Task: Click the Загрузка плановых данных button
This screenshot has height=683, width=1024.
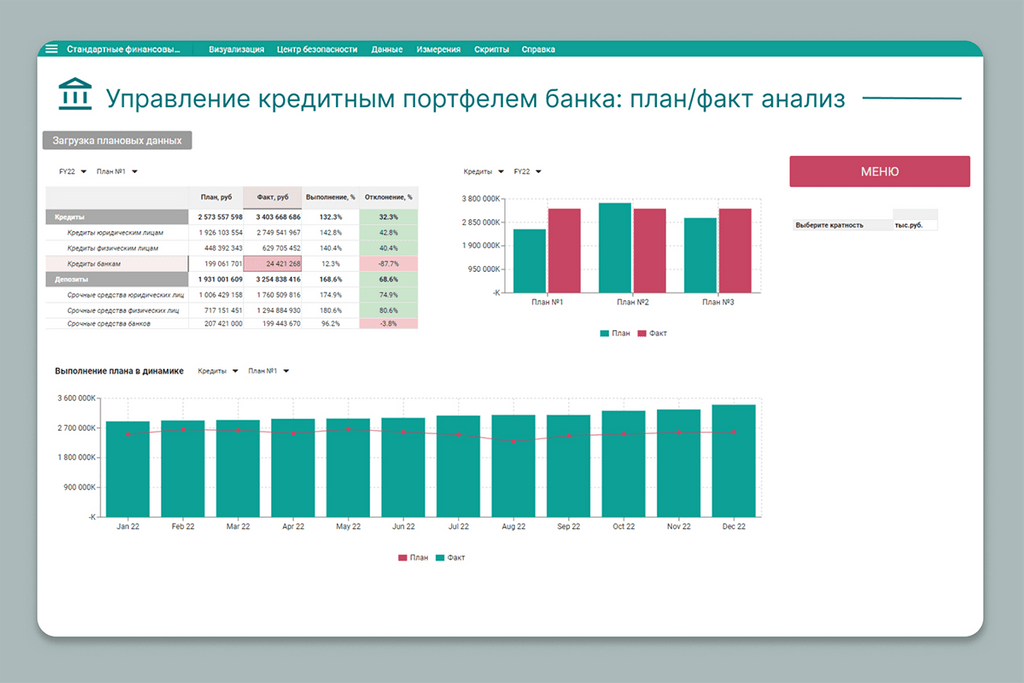Action: click(x=117, y=141)
